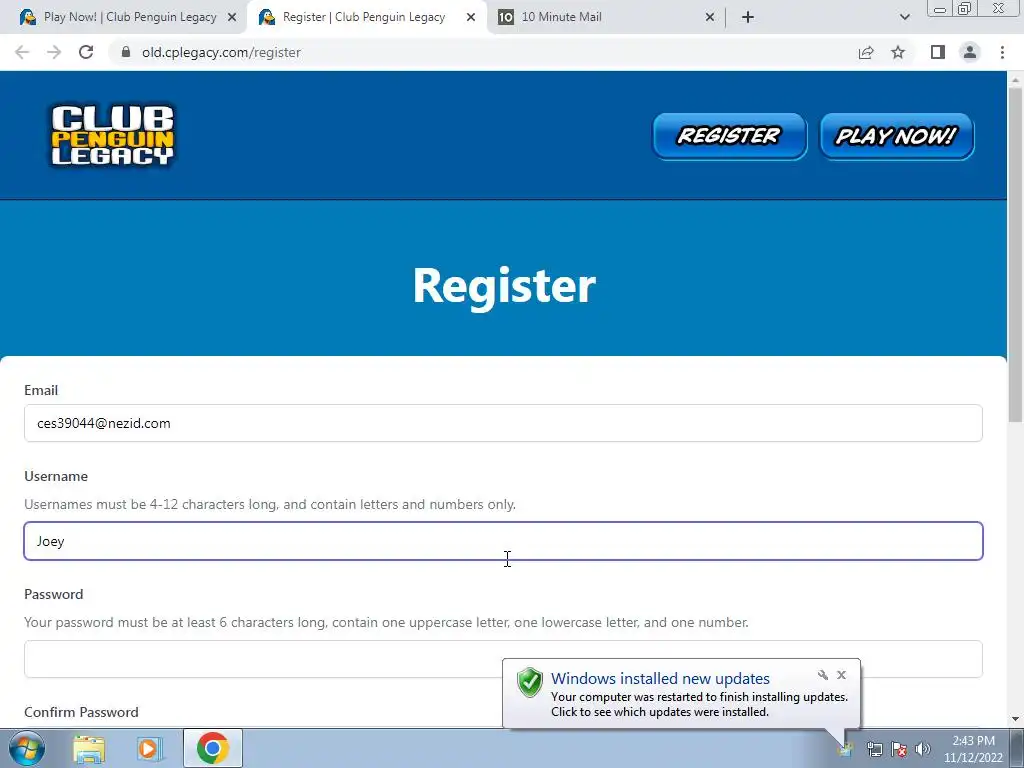Focus the Username field containing Joey
The height and width of the screenshot is (768, 1024).
pyautogui.click(x=503, y=541)
